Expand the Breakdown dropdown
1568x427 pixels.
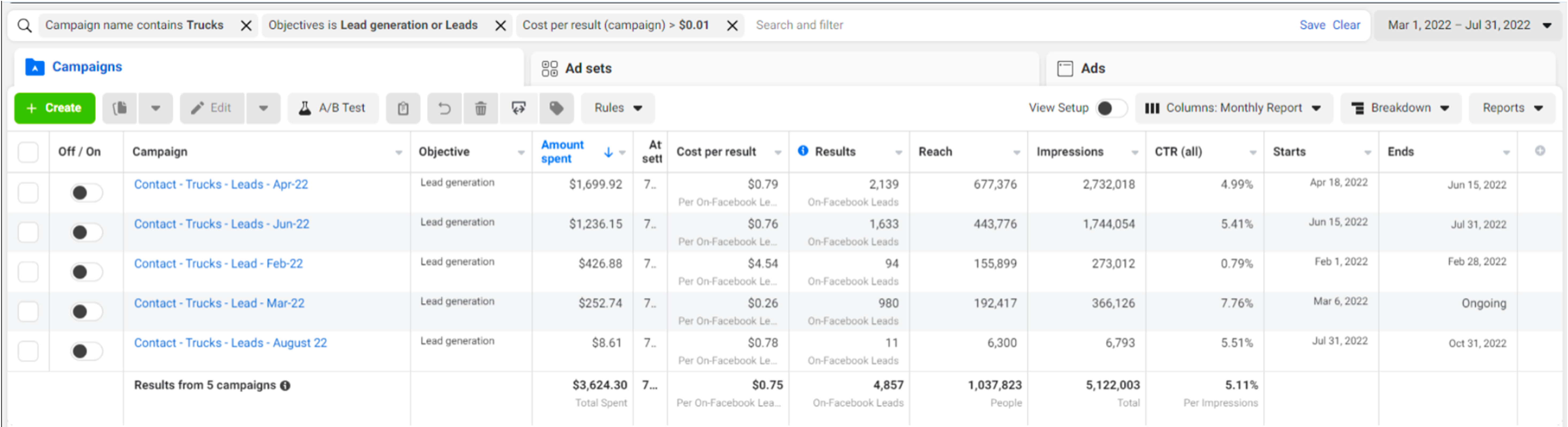(x=1400, y=108)
